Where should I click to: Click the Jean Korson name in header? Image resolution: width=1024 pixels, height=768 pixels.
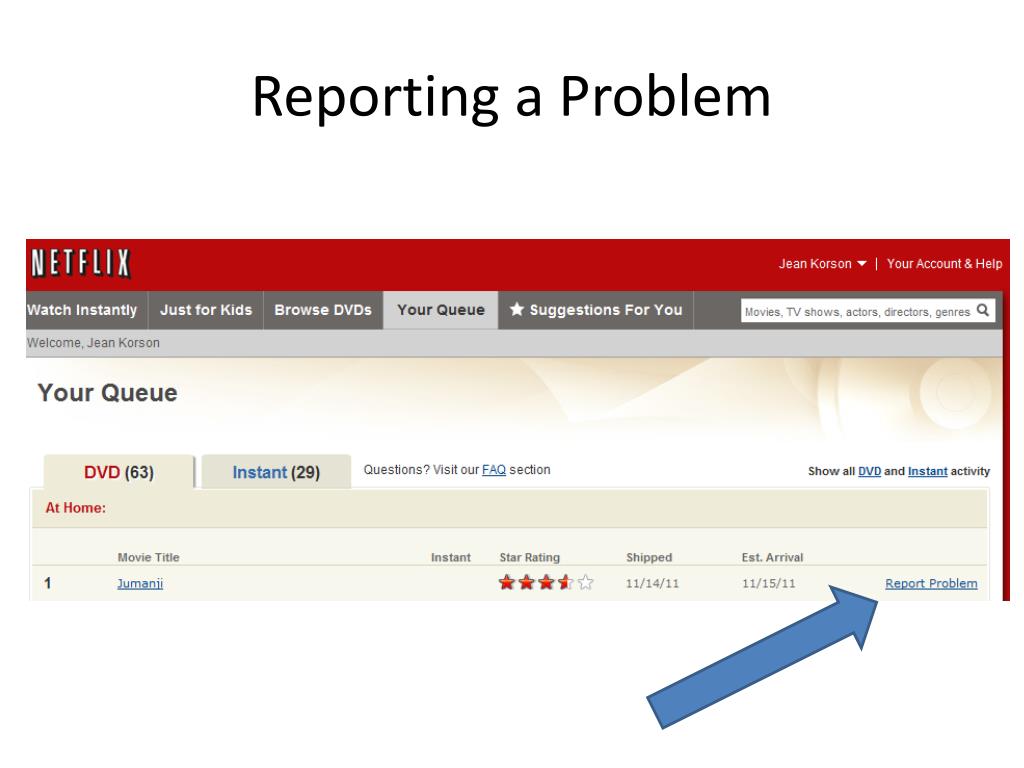815,264
